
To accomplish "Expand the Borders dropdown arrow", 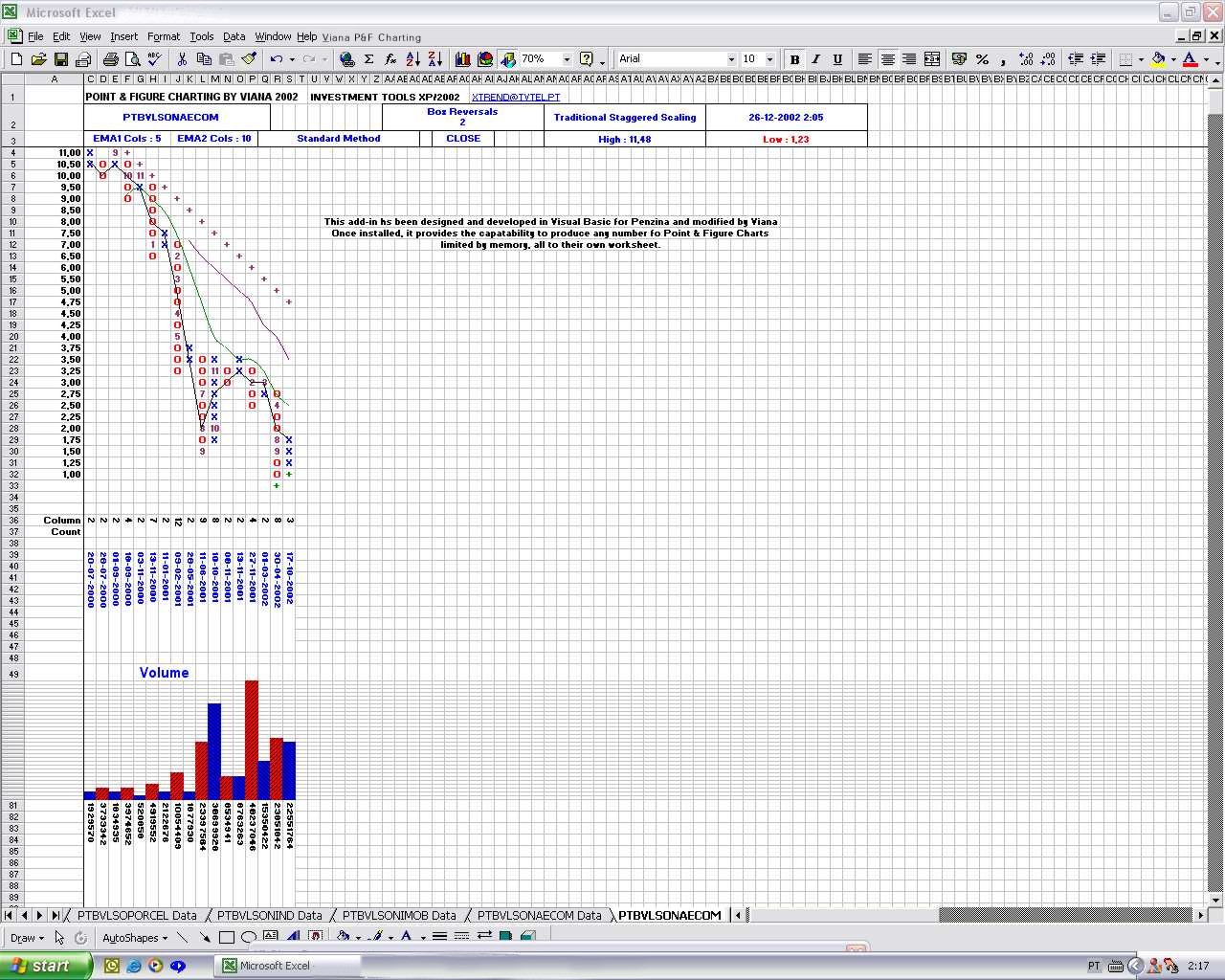I will [1142, 59].
